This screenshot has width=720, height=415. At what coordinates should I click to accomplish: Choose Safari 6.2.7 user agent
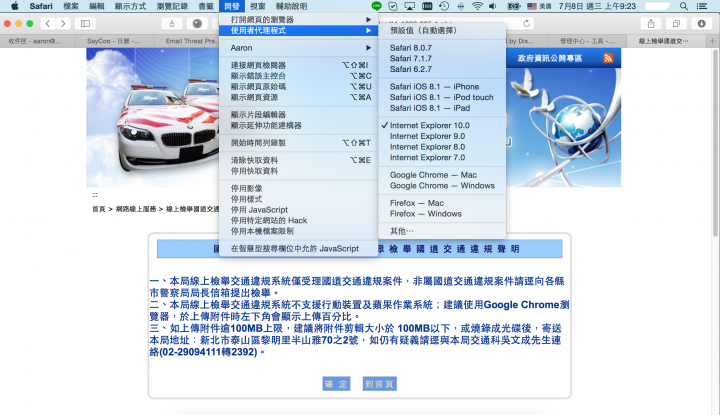pos(442,69)
